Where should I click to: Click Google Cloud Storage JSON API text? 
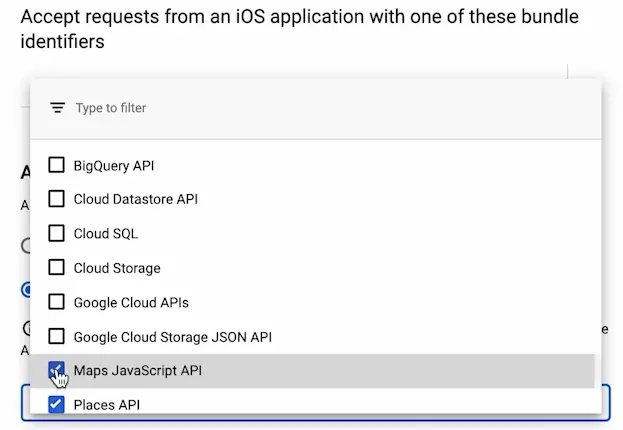[173, 337]
